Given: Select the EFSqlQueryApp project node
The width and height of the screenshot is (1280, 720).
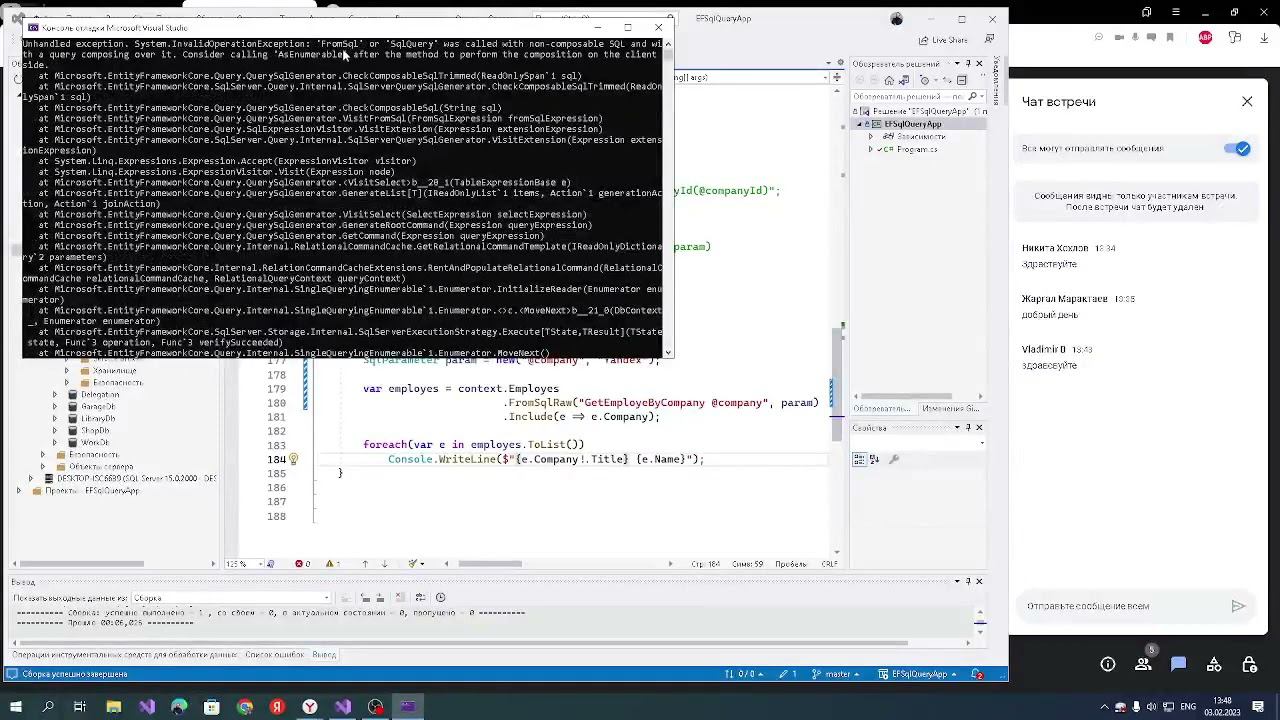Looking at the screenshot, I should pyautogui.click(x=913, y=124).
